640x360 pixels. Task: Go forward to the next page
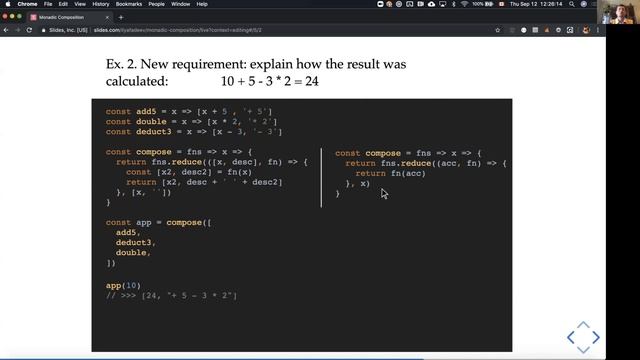[x=18, y=30]
